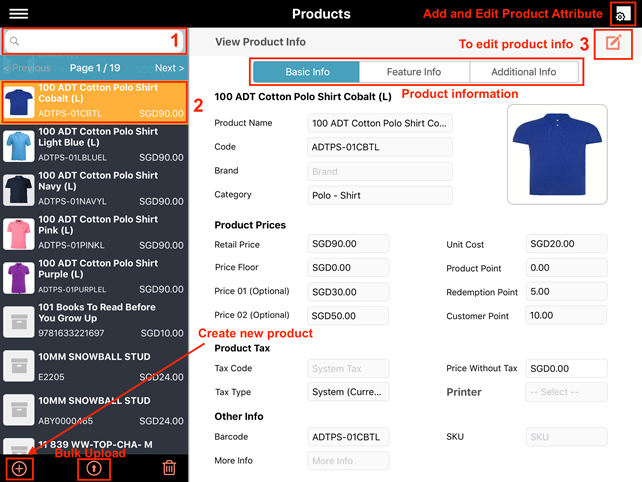Click the More Info field

348,461
